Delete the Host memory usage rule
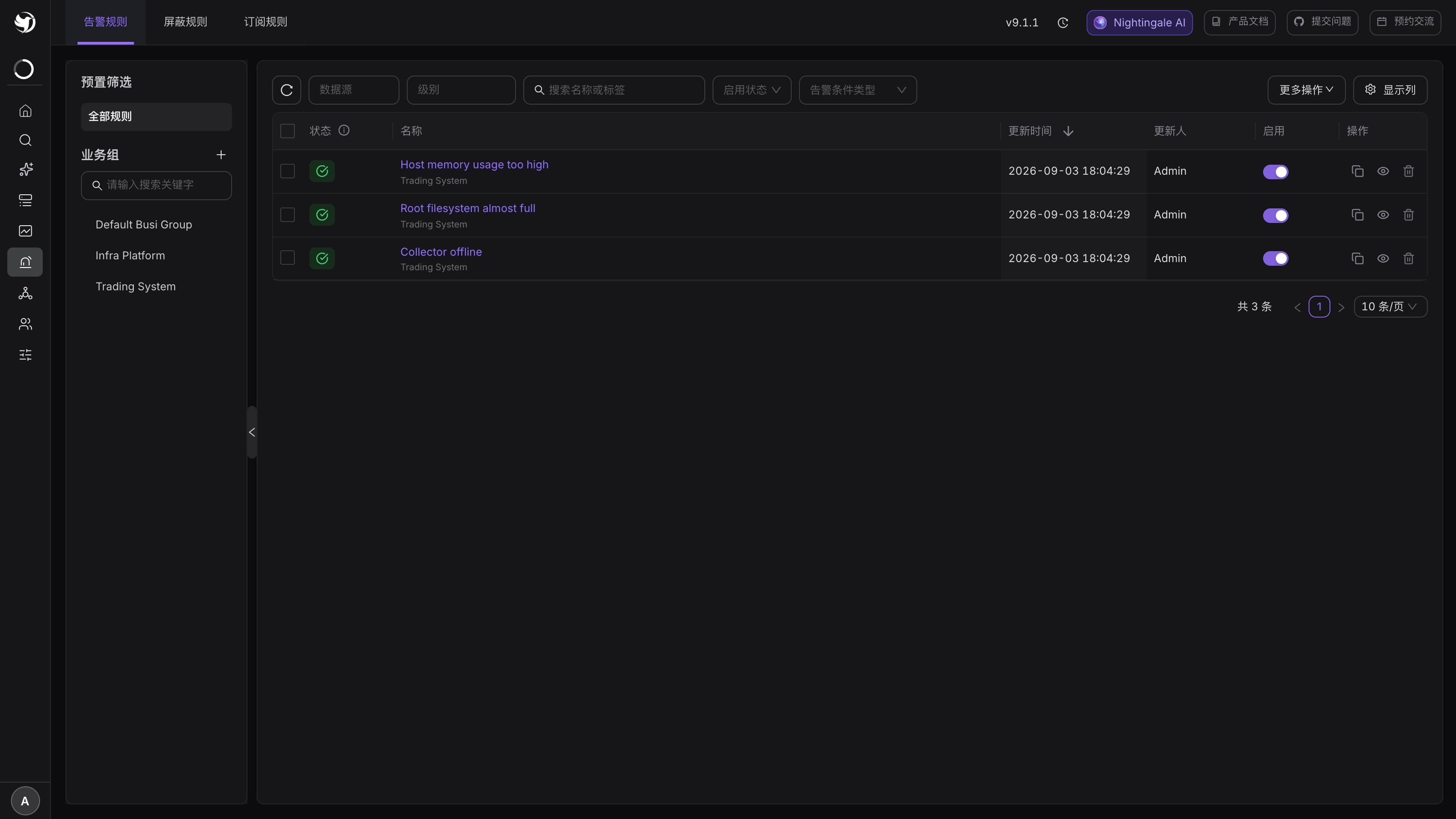 [1409, 171]
